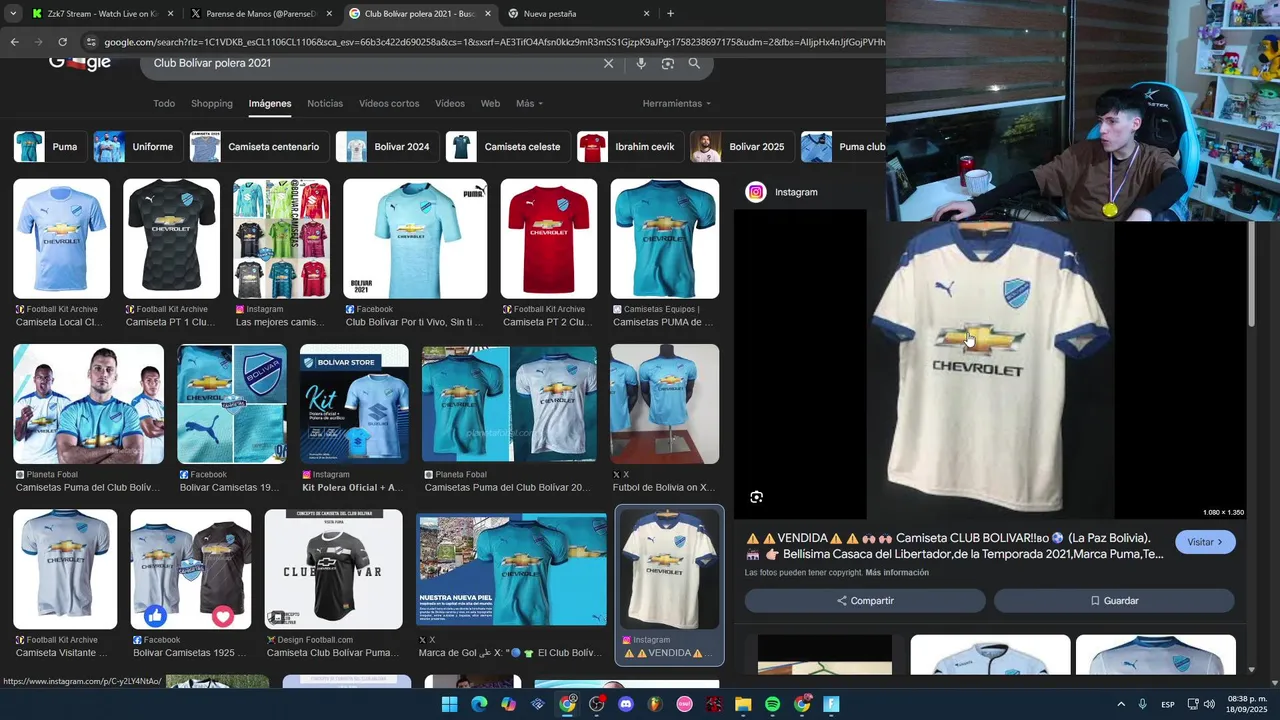Open Spotify from the taskbar
The image size is (1280, 720).
tap(772, 704)
